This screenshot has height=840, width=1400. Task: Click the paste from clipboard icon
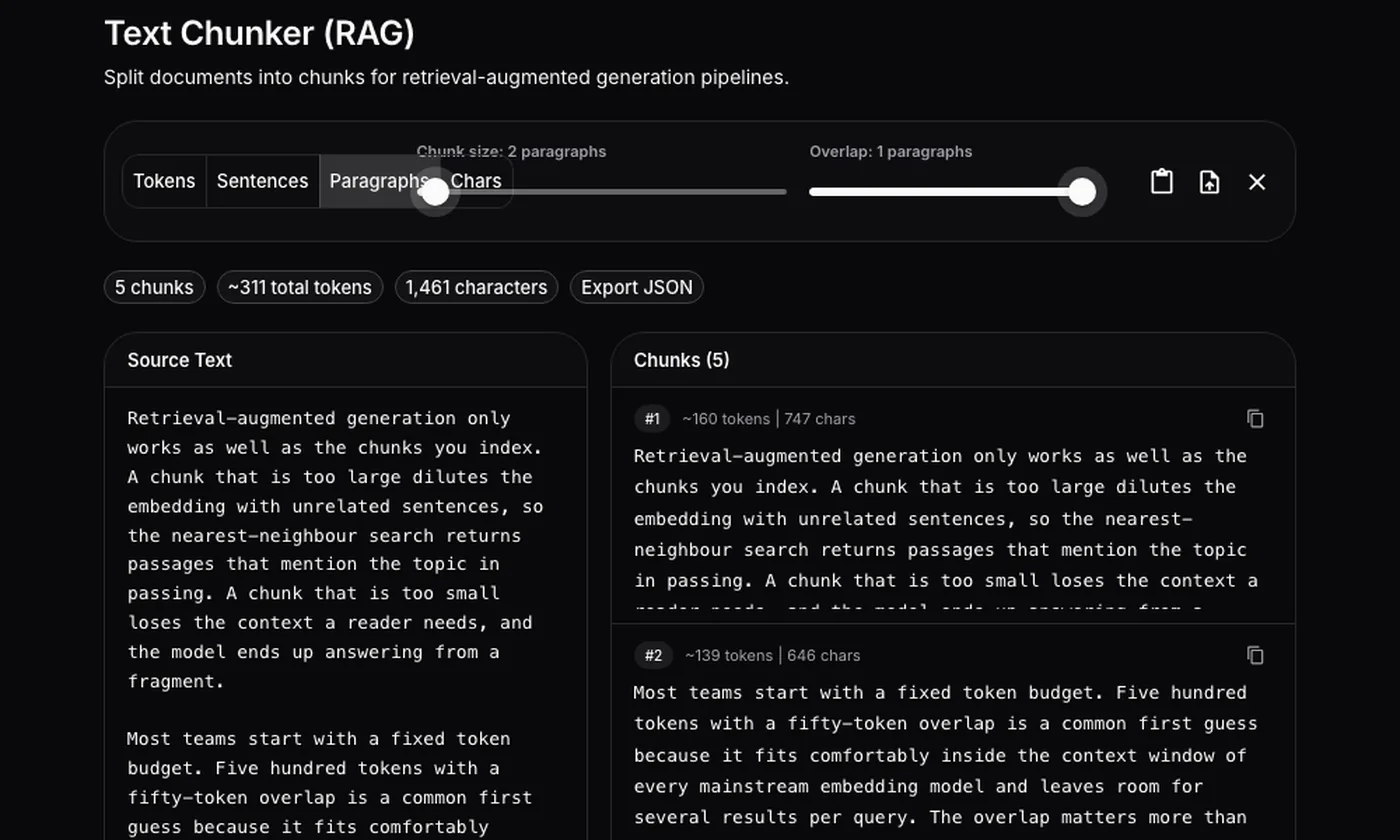pos(1161,181)
